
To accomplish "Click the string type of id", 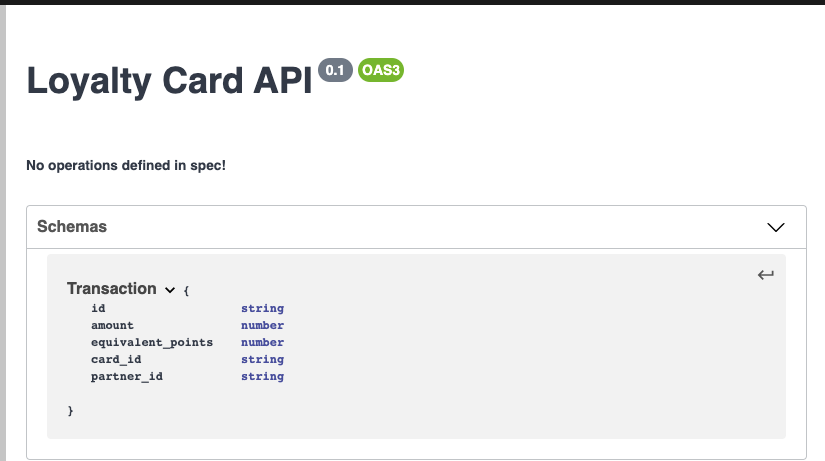I will [262, 308].
